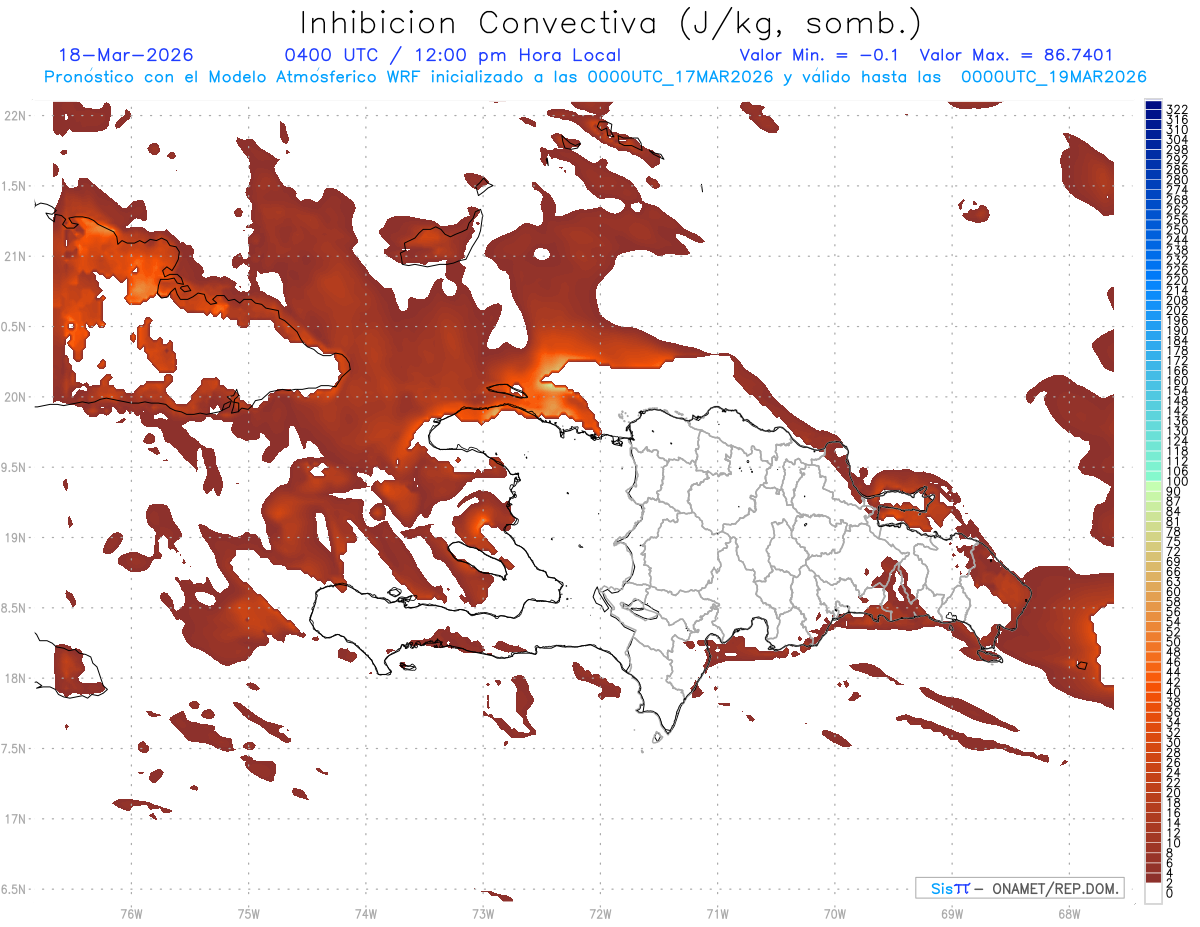Click the "22N" latitude label
Screen dimensions: 1200x927
click(14, 116)
